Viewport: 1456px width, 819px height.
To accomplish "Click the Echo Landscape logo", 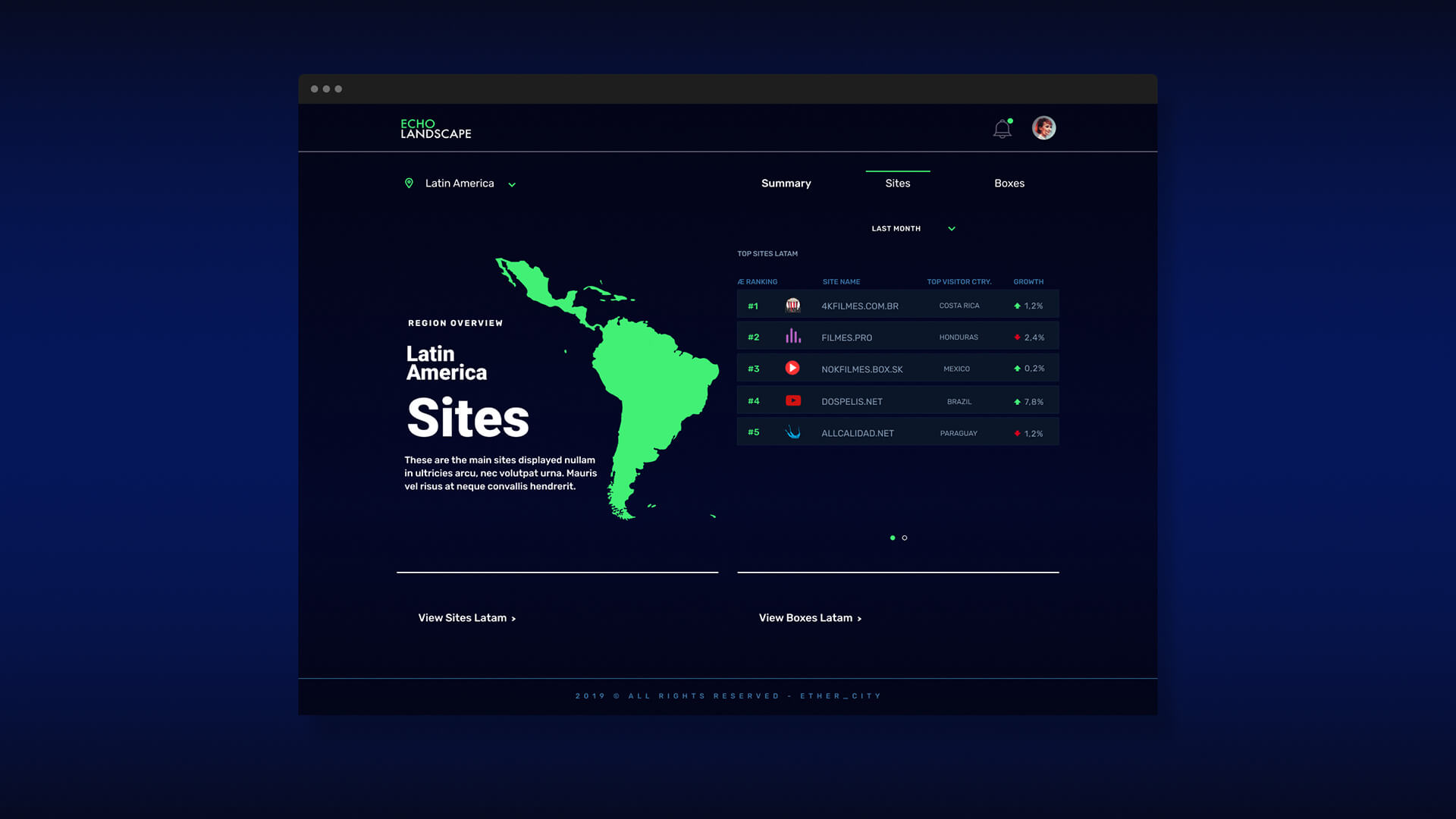I will pos(435,128).
